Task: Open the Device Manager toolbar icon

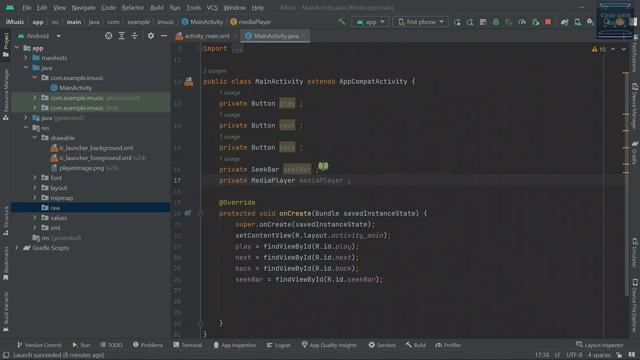Action: pos(578,22)
